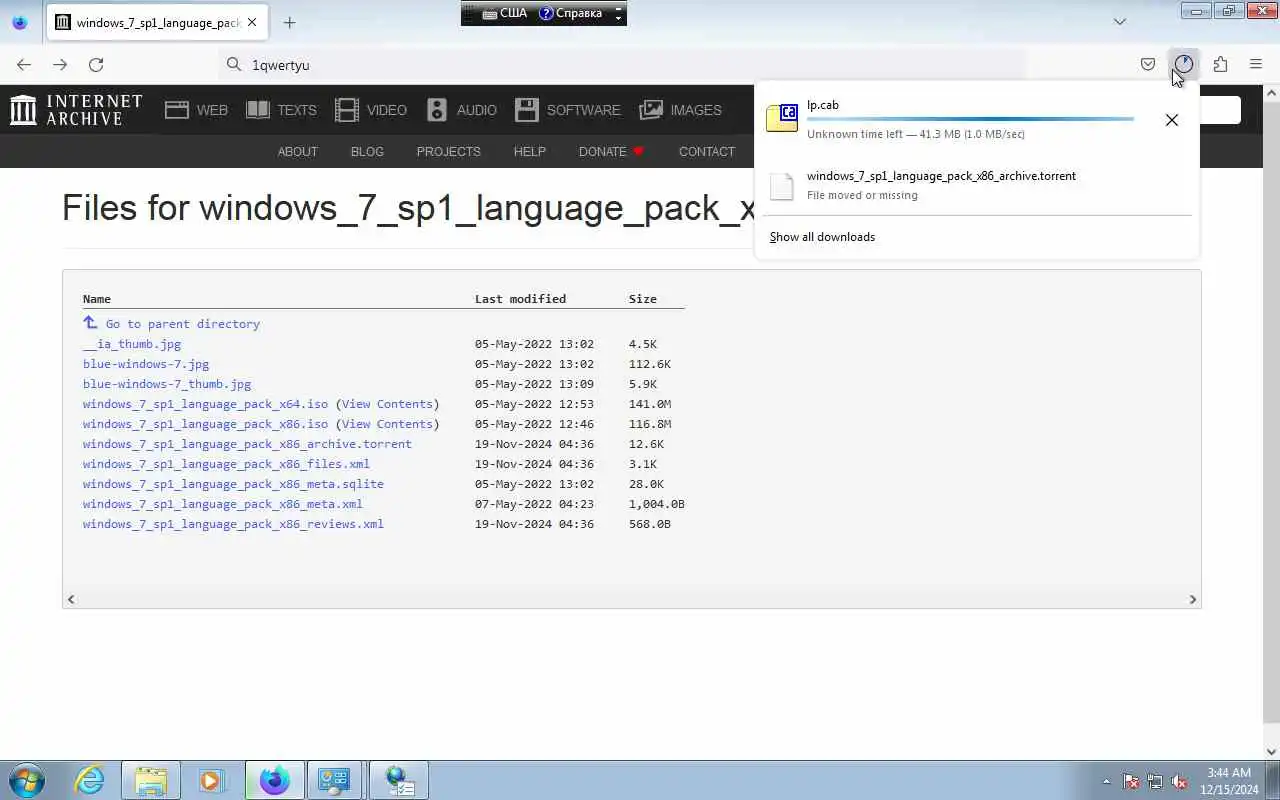Screen dimensions: 1280x800
Task: Select the windows_7_sp1_language_pack browser tab
Action: (156, 22)
